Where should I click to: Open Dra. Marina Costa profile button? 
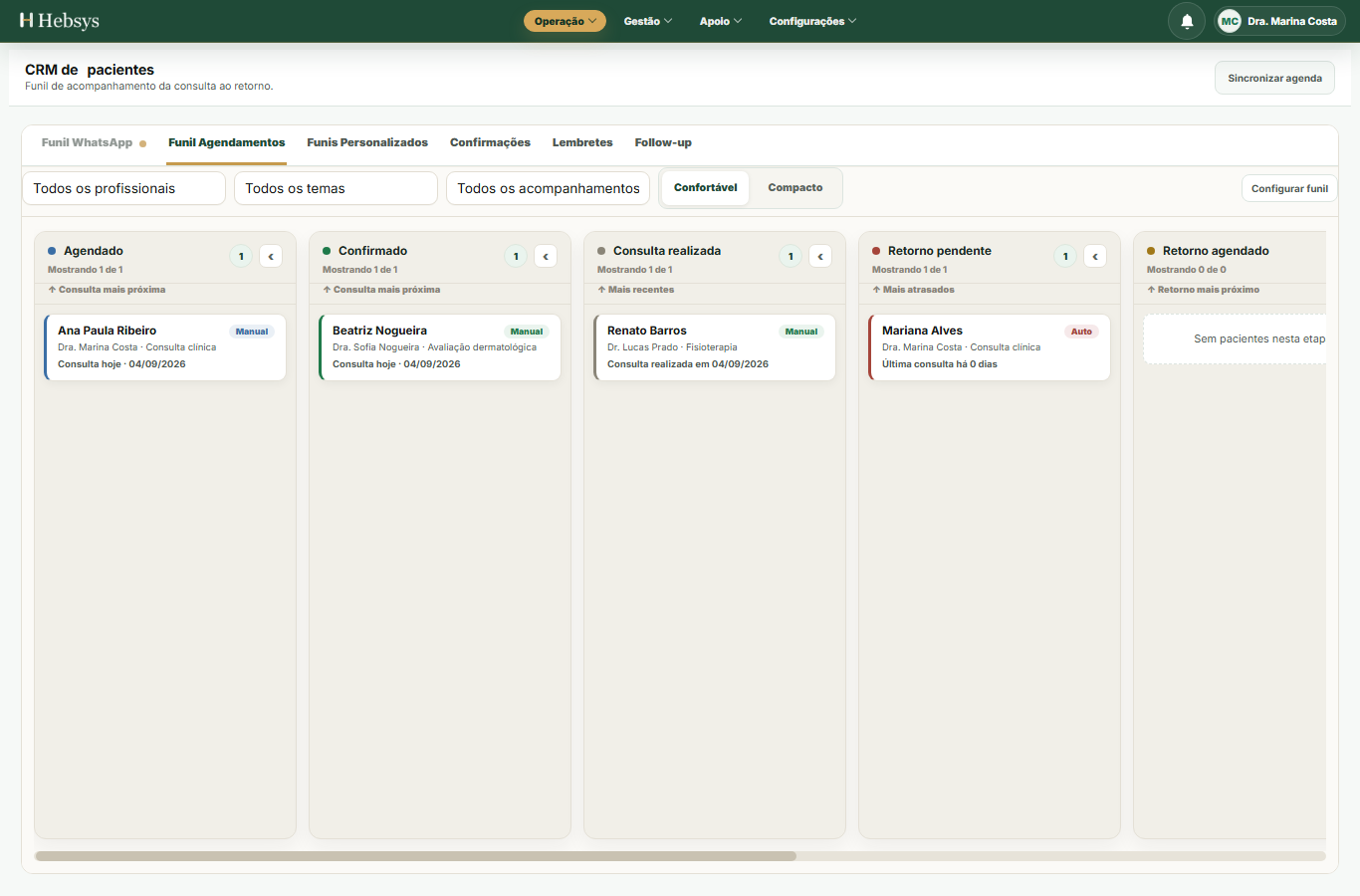click(1280, 21)
